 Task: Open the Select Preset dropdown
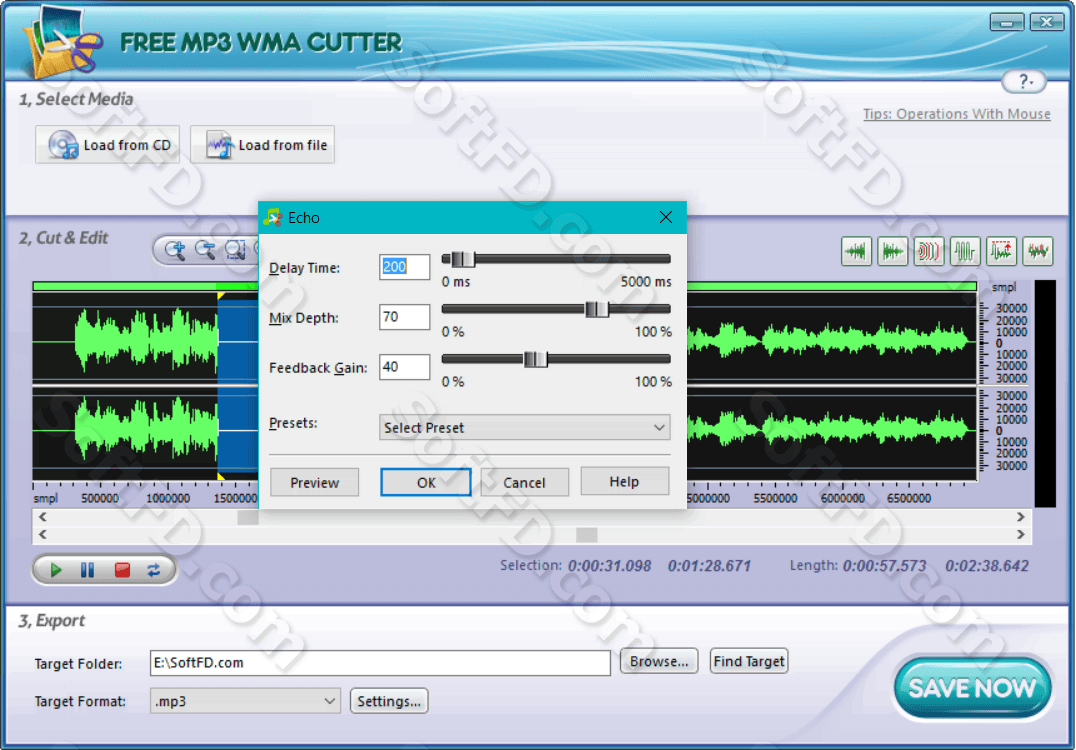click(x=524, y=427)
